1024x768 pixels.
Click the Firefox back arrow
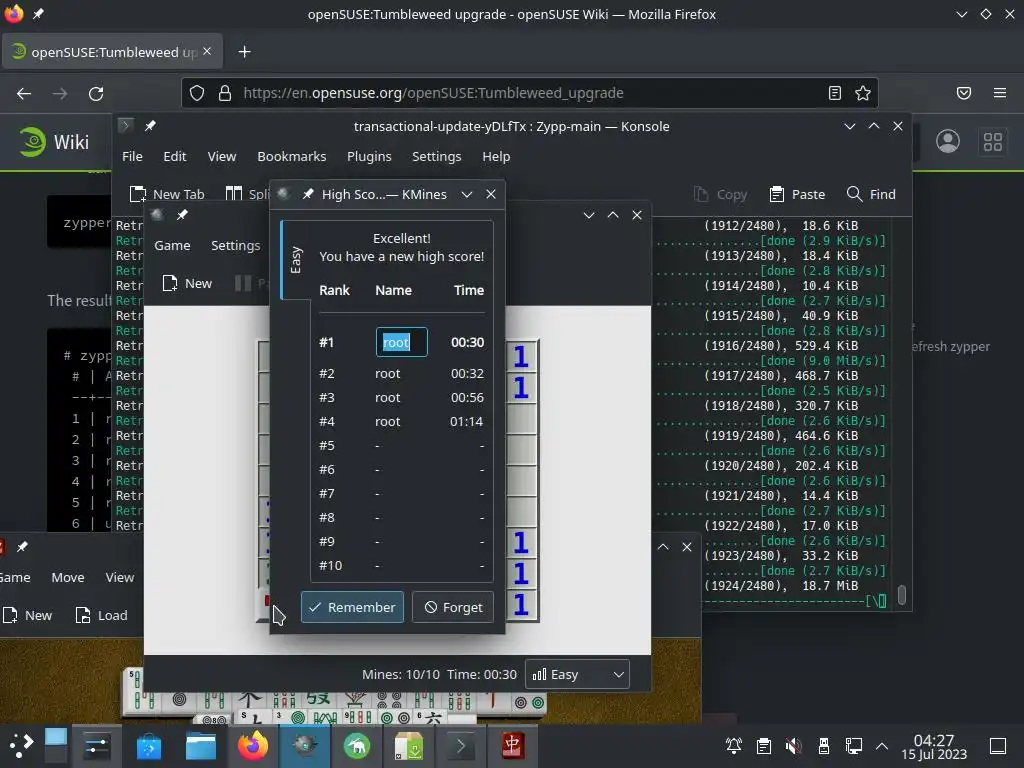pos(24,93)
